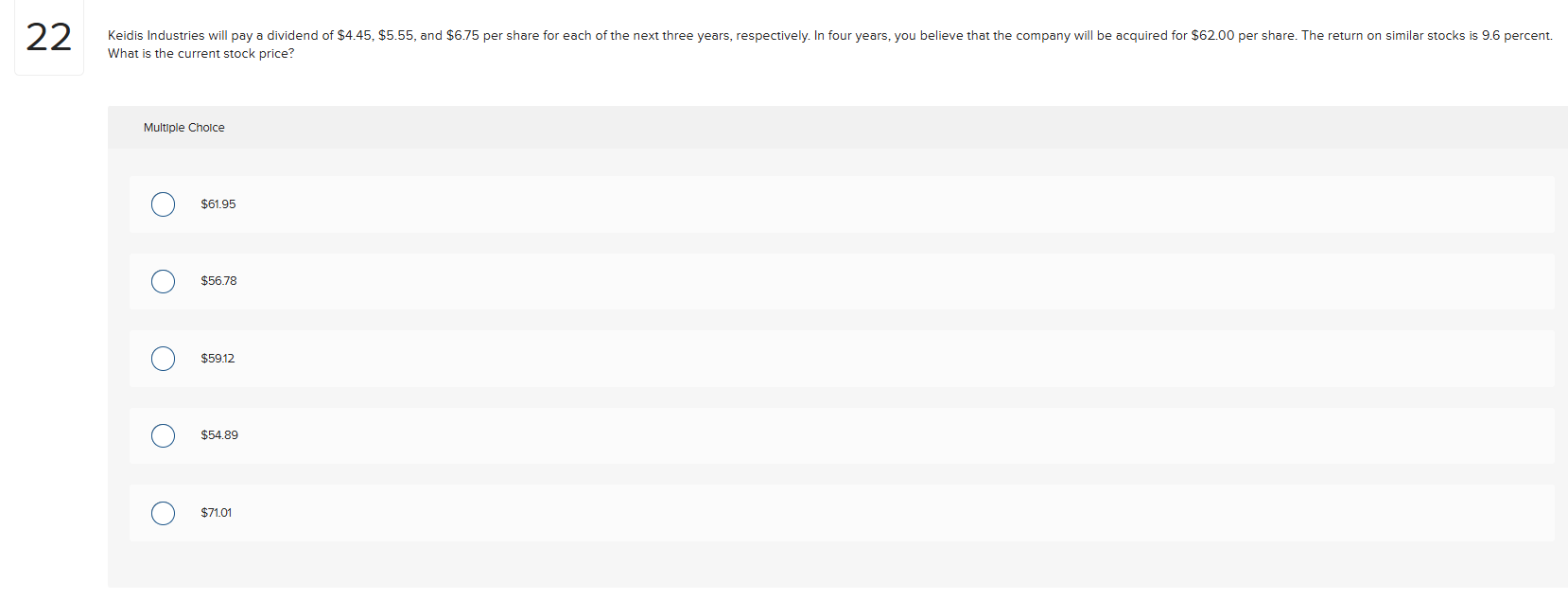Click the $54.89 answer label text
The image size is (1568, 600).
218,435
